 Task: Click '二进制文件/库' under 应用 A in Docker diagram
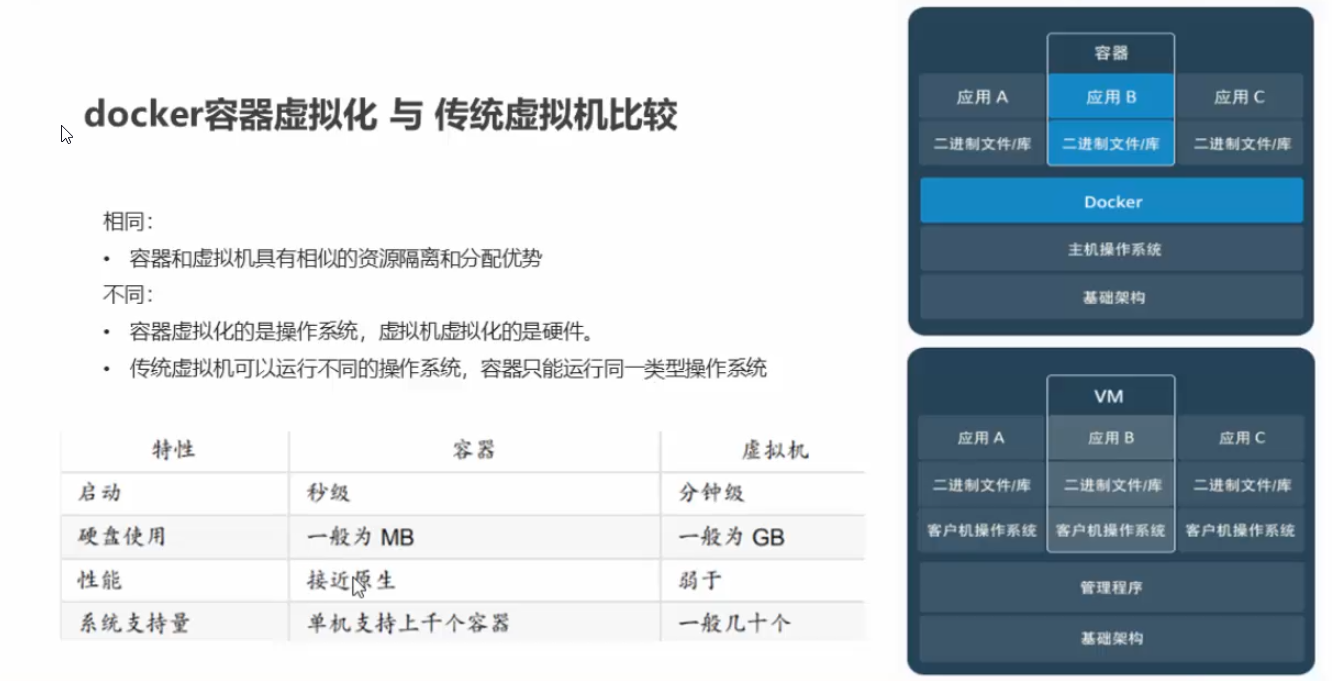point(982,143)
